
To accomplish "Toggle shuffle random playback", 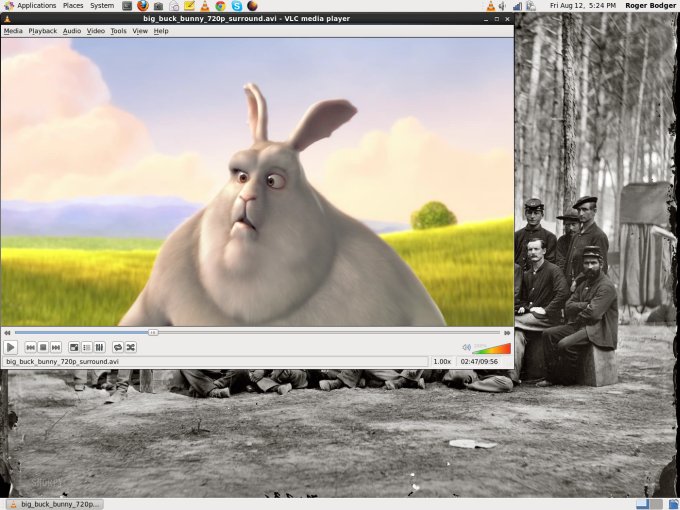I will click(x=131, y=347).
